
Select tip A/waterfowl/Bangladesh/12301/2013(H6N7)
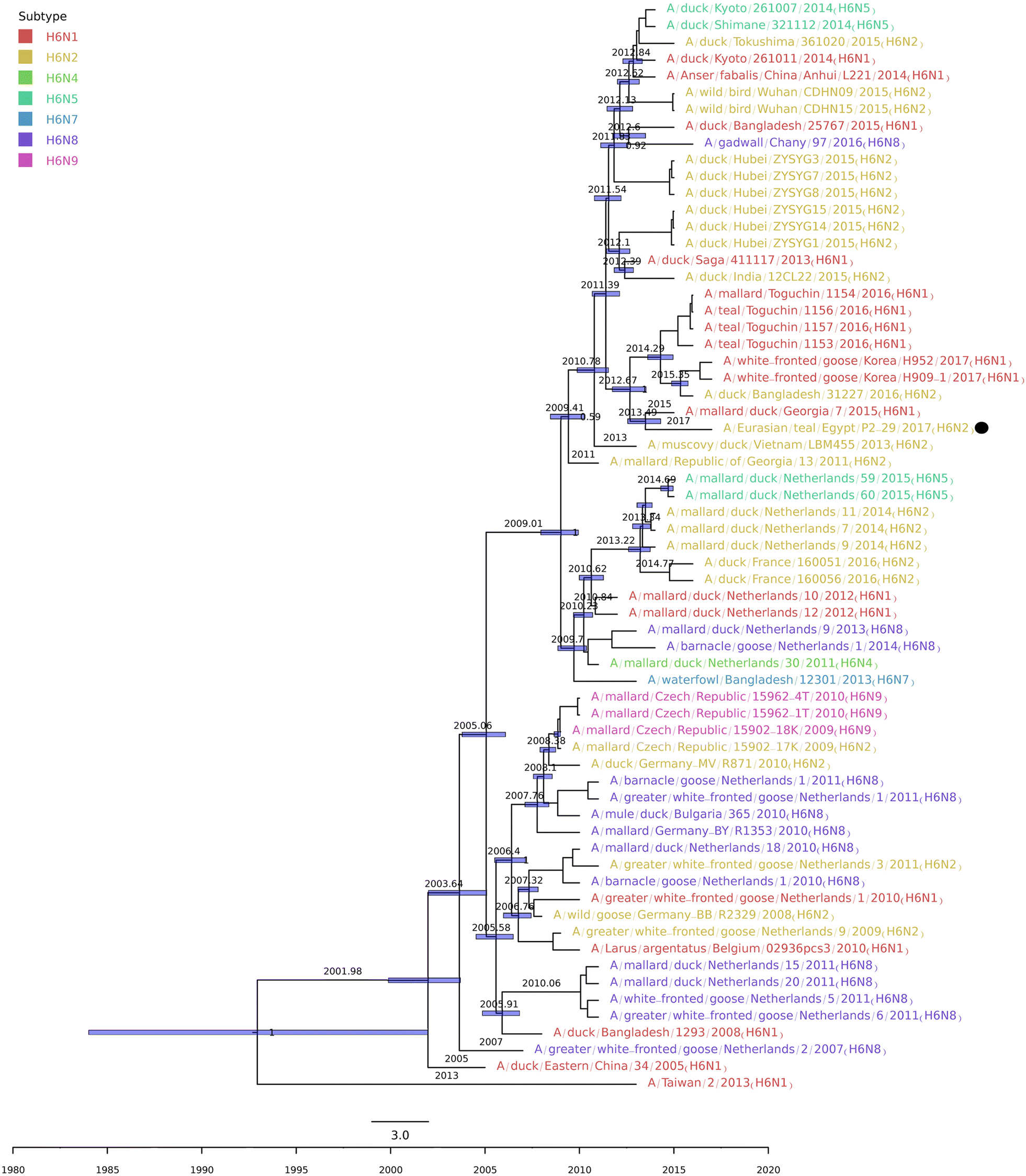tap(781, 680)
